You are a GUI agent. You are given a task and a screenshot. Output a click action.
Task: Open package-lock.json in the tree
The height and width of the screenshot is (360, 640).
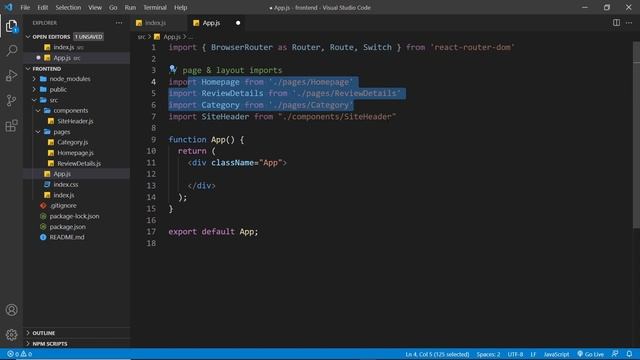(77, 216)
